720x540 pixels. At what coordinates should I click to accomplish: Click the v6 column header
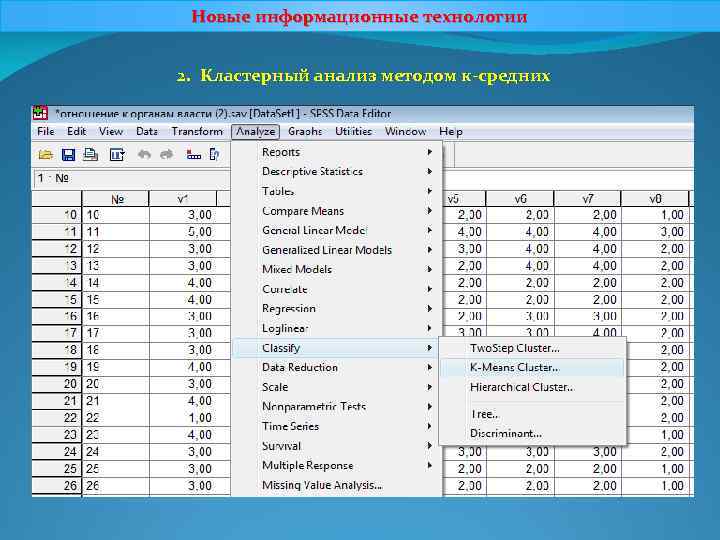[520, 199]
